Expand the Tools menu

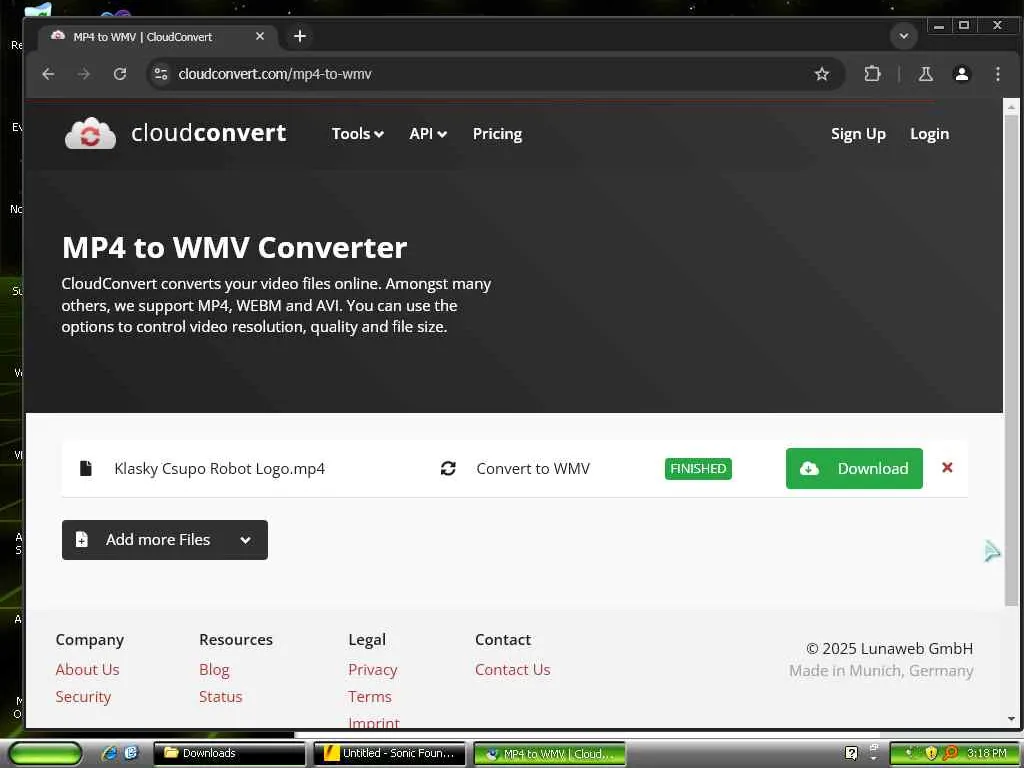coord(357,134)
